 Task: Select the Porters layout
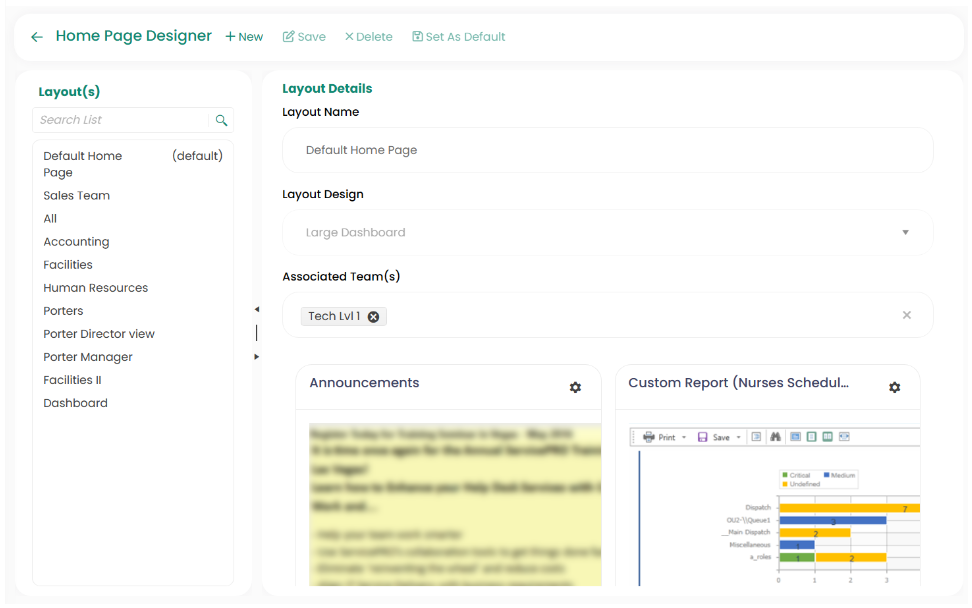133,311
